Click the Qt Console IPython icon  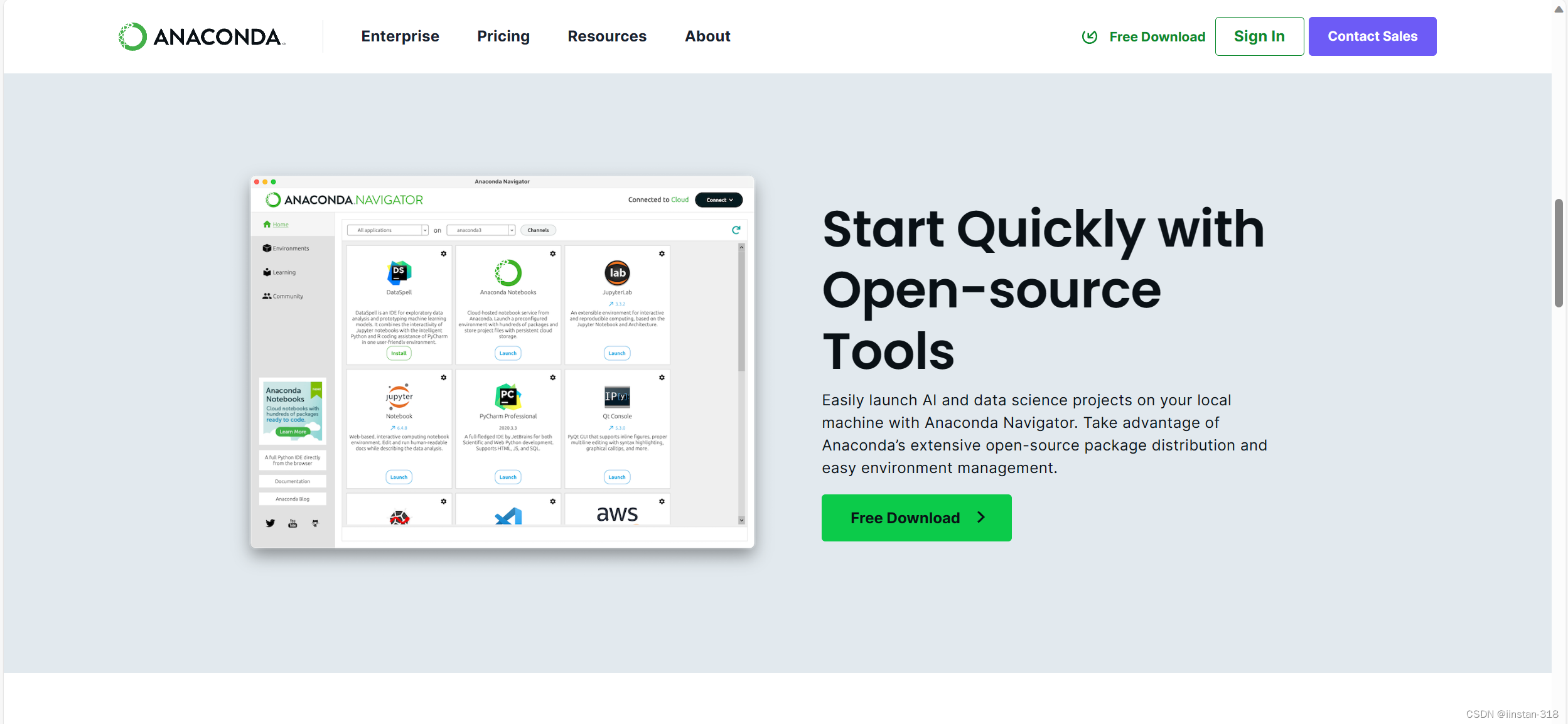point(617,396)
